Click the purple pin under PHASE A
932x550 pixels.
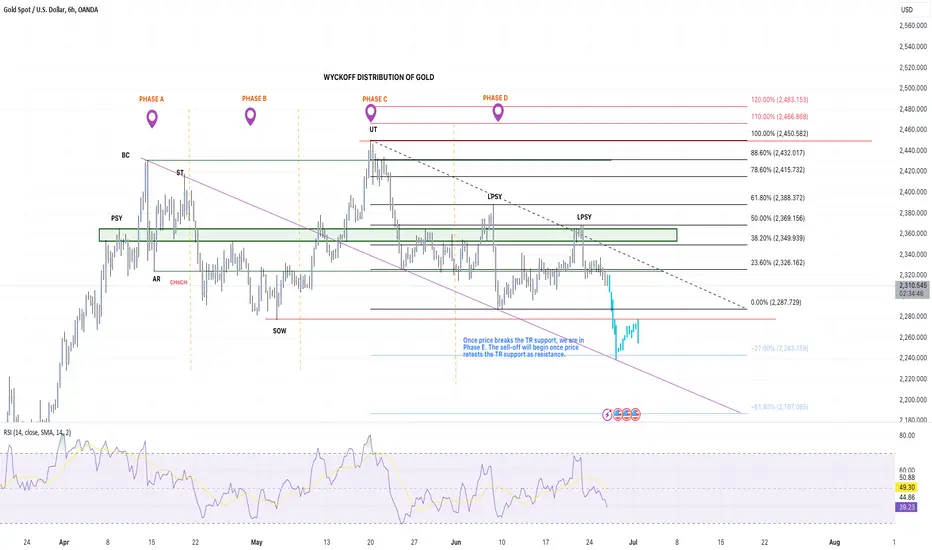tap(152, 118)
